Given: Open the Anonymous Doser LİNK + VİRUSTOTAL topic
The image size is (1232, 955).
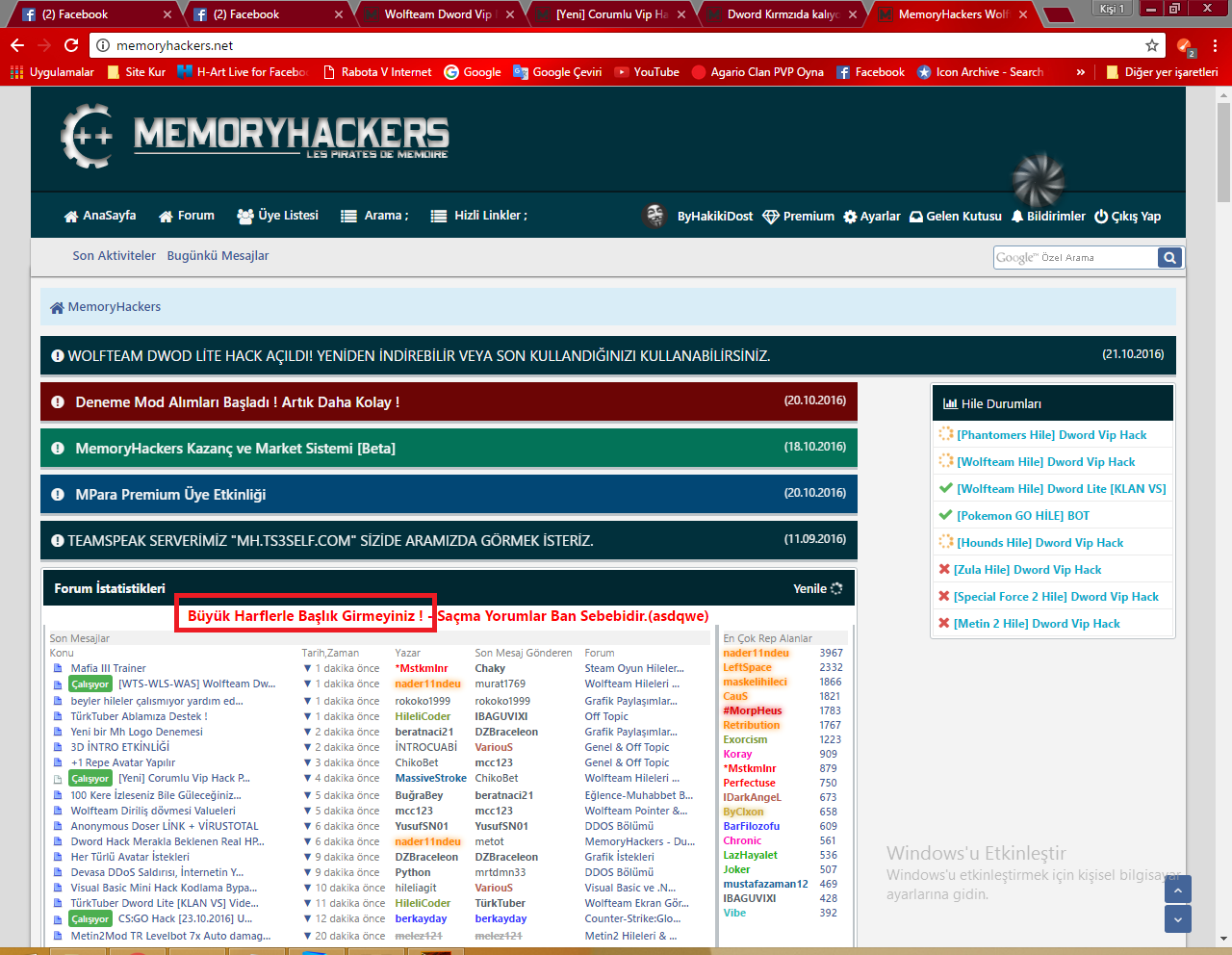Looking at the screenshot, I should (165, 826).
